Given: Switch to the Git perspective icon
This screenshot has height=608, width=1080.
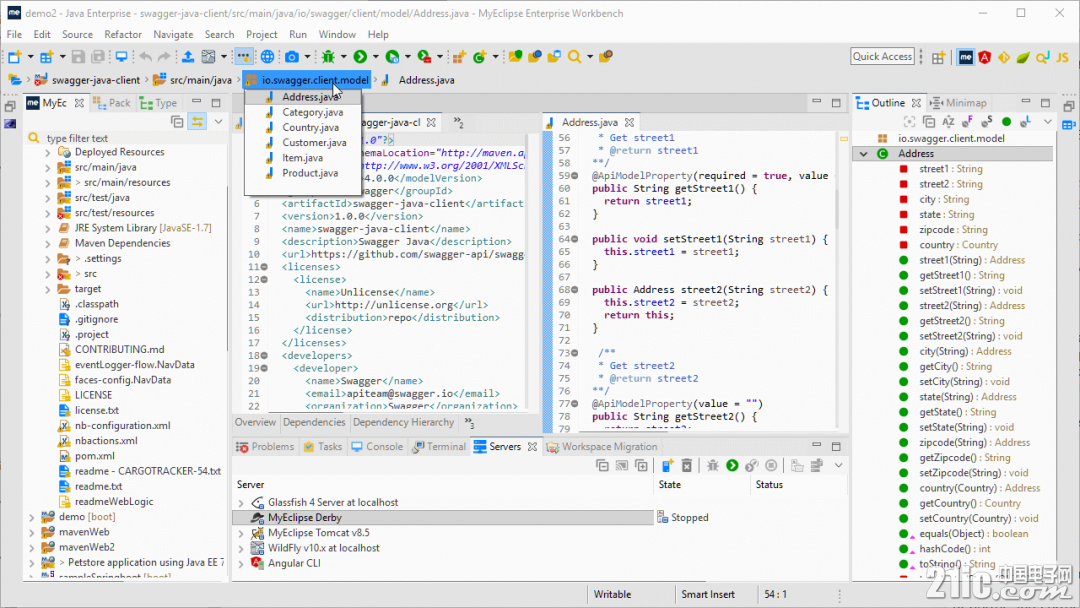Looking at the screenshot, I should (1004, 57).
